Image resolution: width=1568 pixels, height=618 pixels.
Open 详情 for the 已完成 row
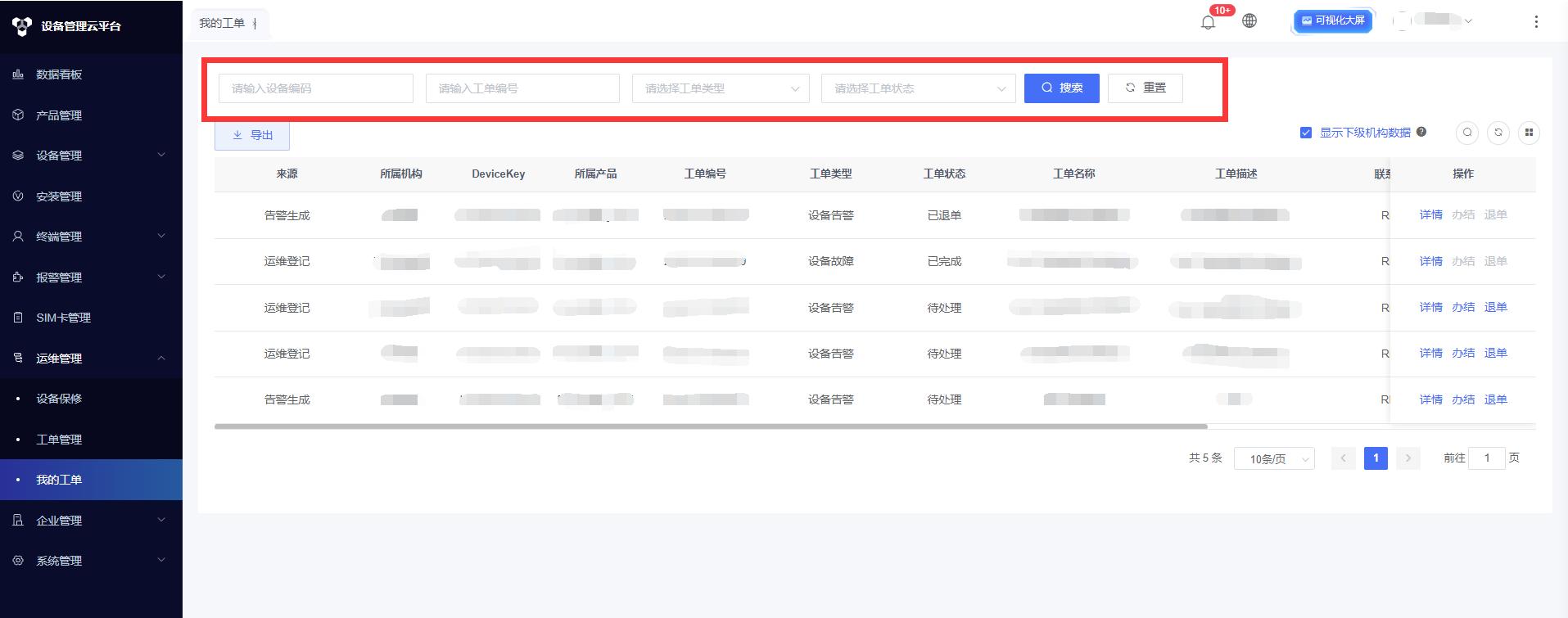1430,261
